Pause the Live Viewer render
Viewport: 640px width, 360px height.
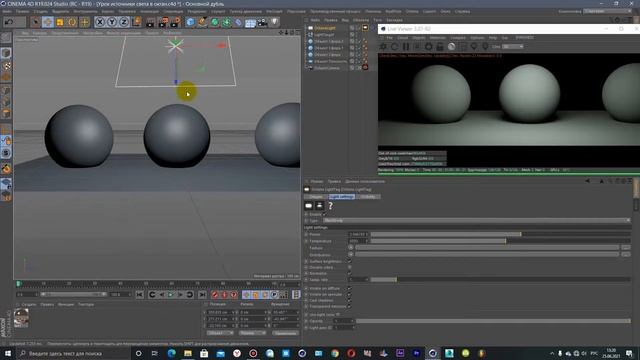coord(406,47)
